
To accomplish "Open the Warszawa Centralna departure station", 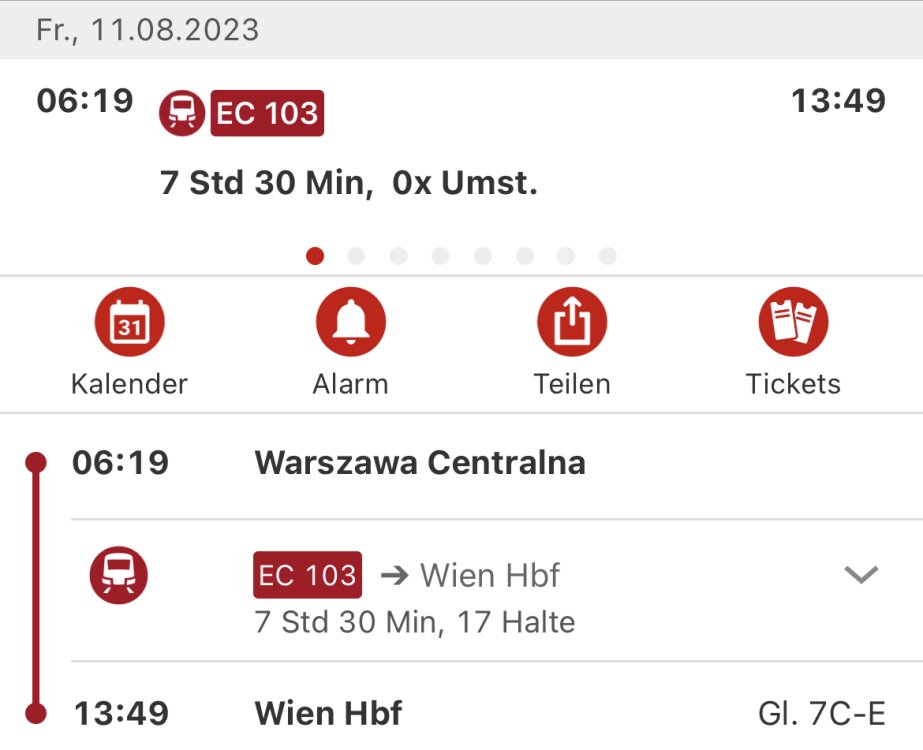I will pyautogui.click(x=420, y=463).
